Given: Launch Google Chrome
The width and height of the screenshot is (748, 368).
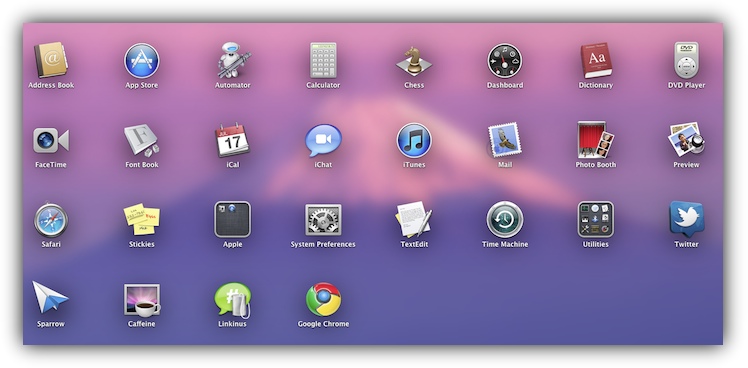Looking at the screenshot, I should pyautogui.click(x=323, y=299).
